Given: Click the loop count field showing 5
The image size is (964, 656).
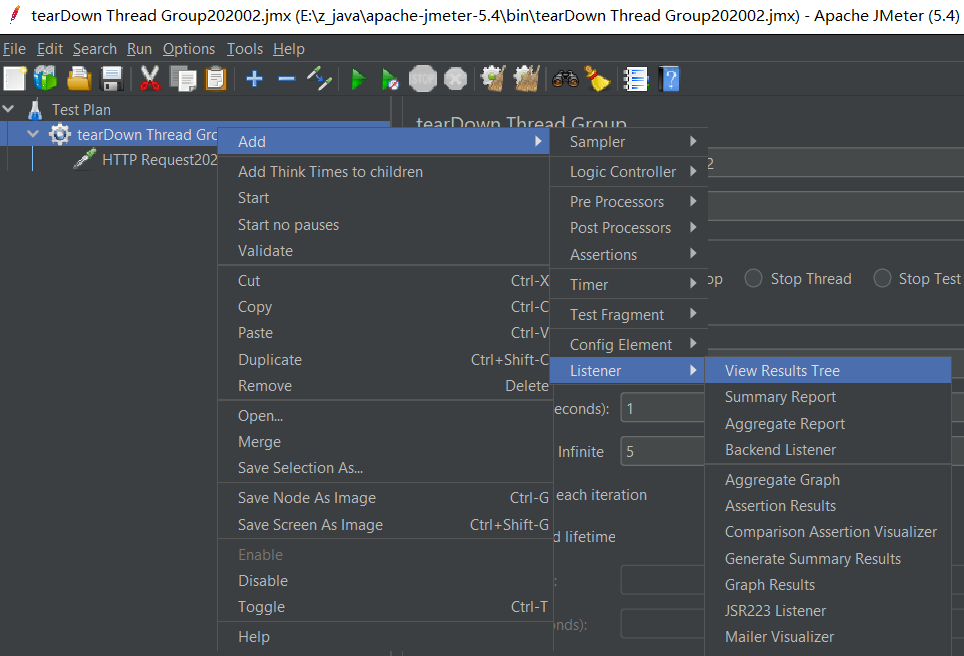Looking at the screenshot, I should tap(663, 451).
